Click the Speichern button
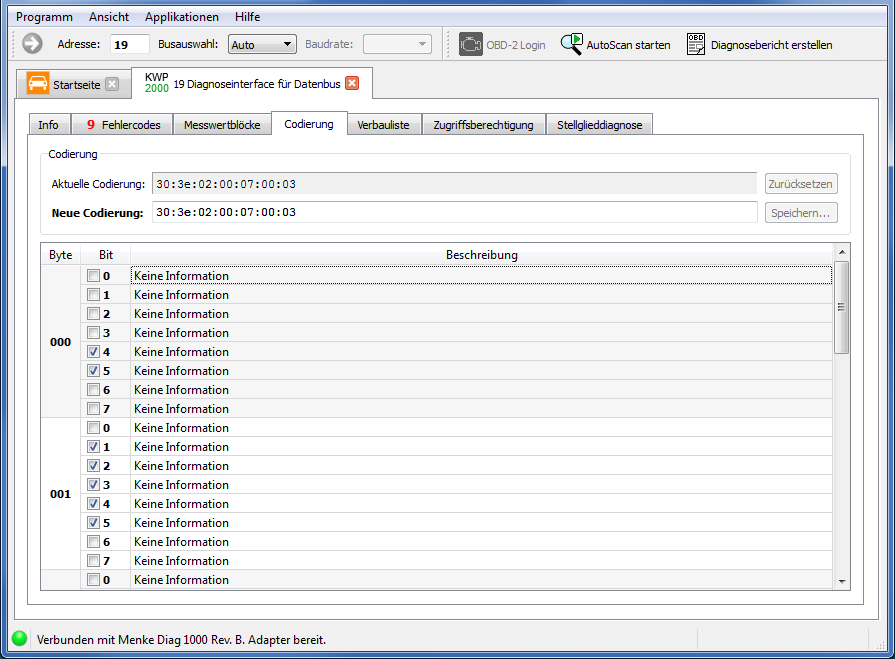 pyautogui.click(x=800, y=212)
